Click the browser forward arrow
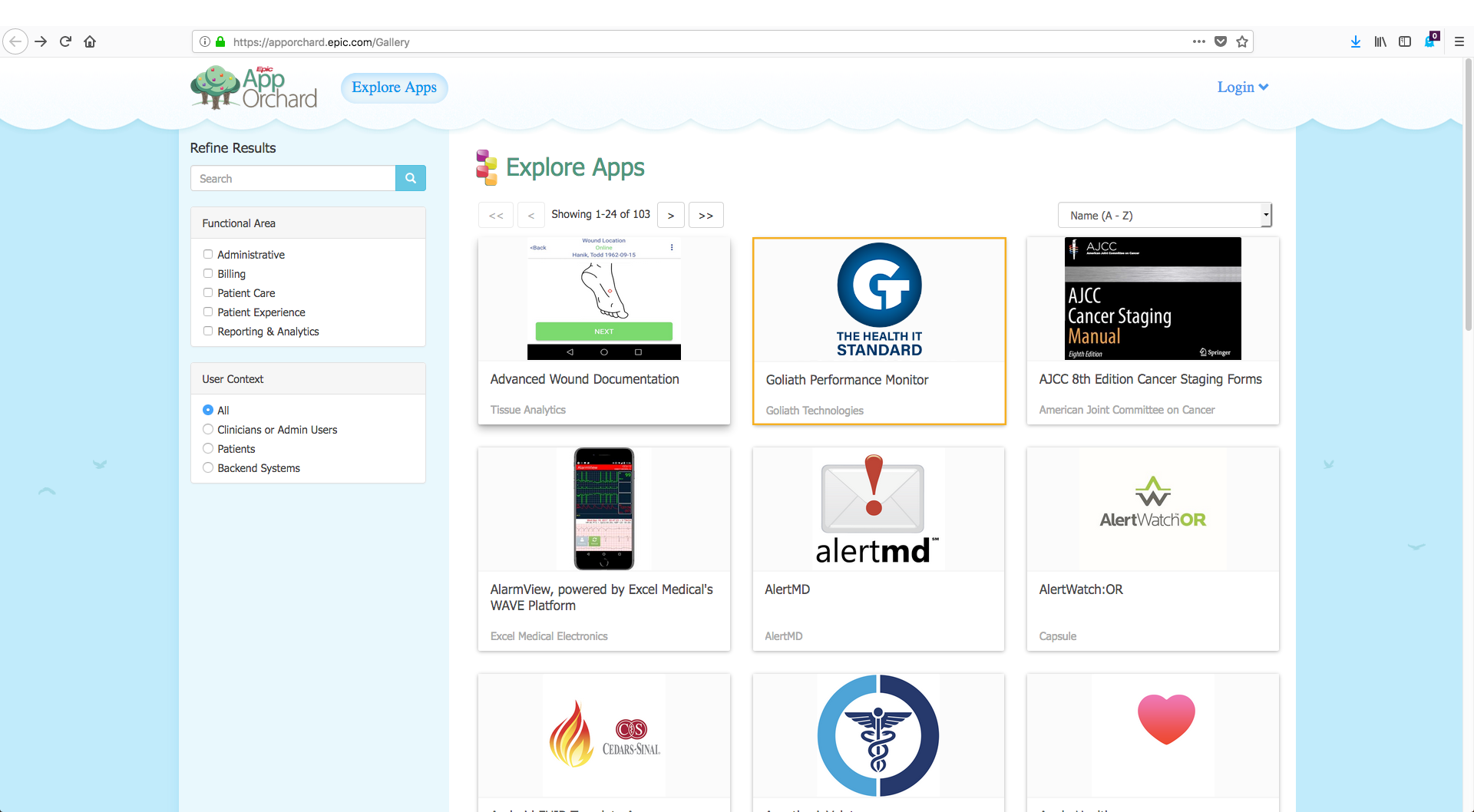Viewport: 1474px width, 812px height. tap(41, 41)
